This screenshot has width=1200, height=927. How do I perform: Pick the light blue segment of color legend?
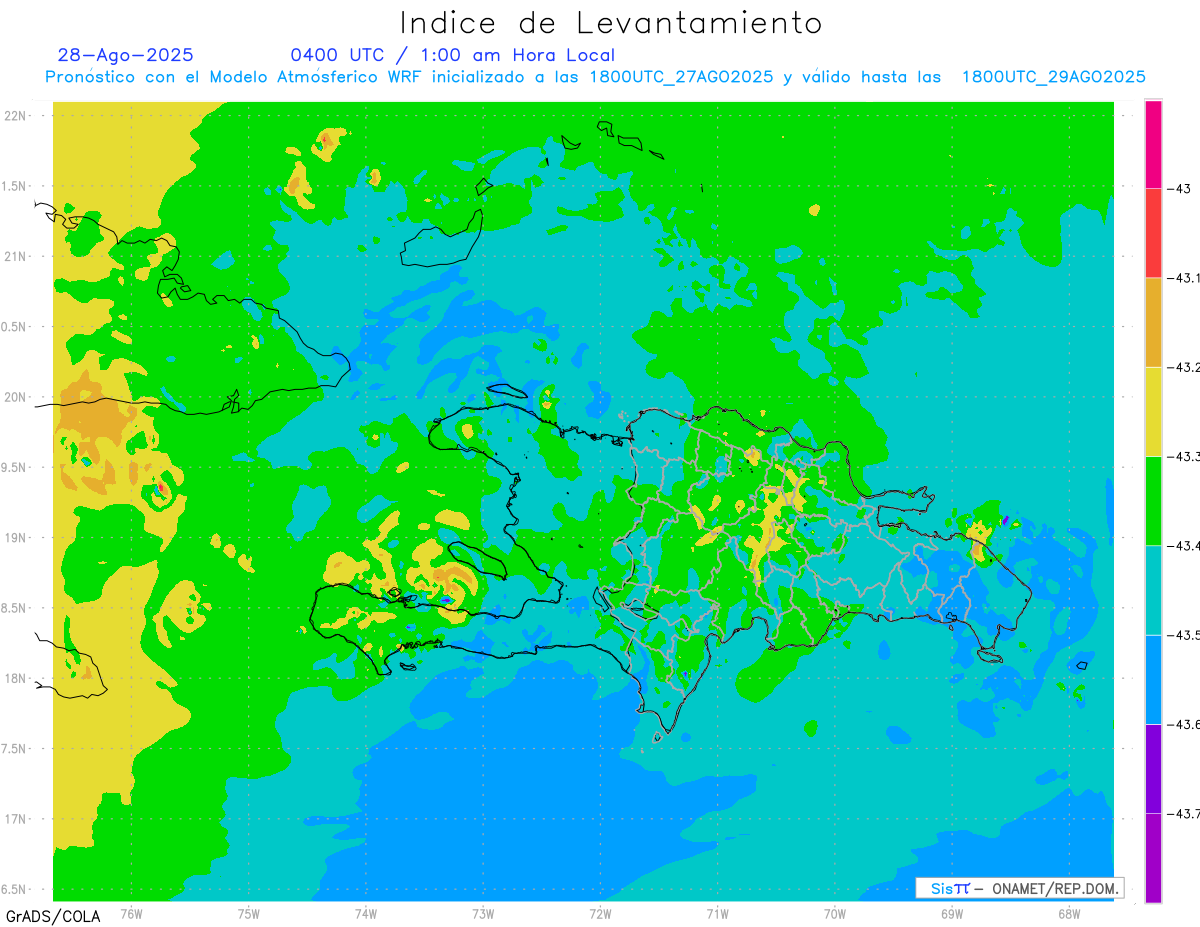(x=1153, y=679)
